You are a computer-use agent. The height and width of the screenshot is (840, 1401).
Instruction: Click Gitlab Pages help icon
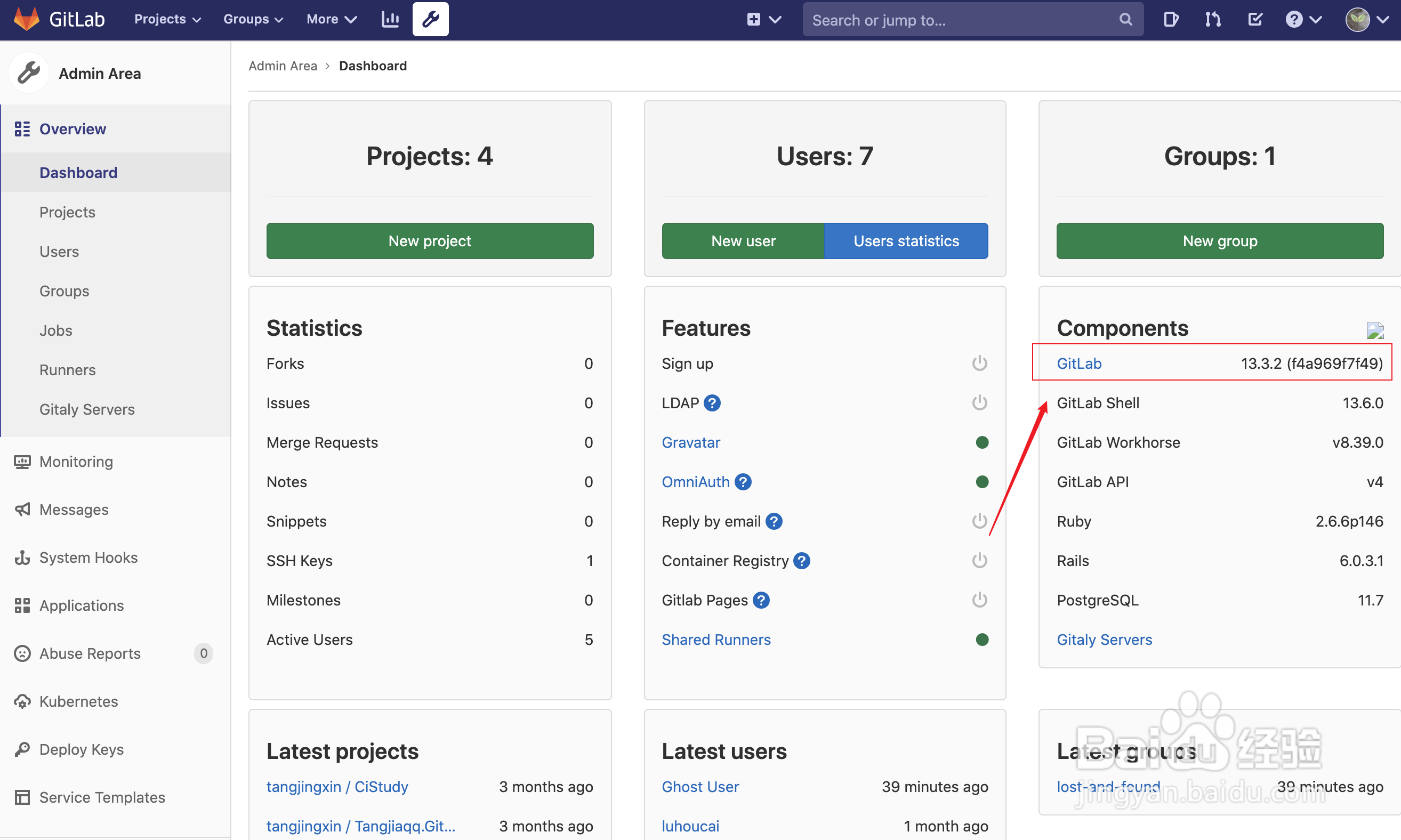tap(761, 600)
